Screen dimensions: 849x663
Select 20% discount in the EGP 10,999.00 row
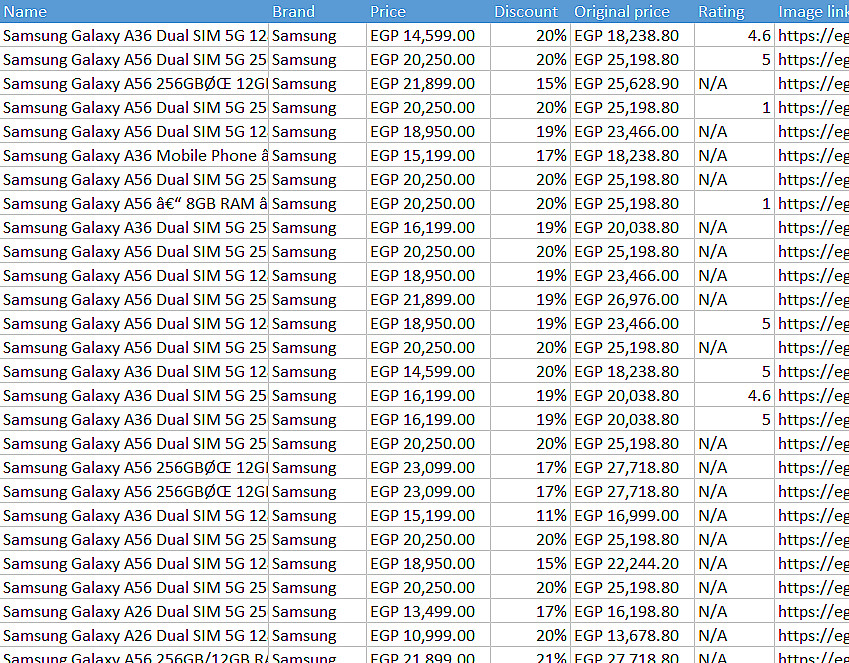tap(531, 635)
